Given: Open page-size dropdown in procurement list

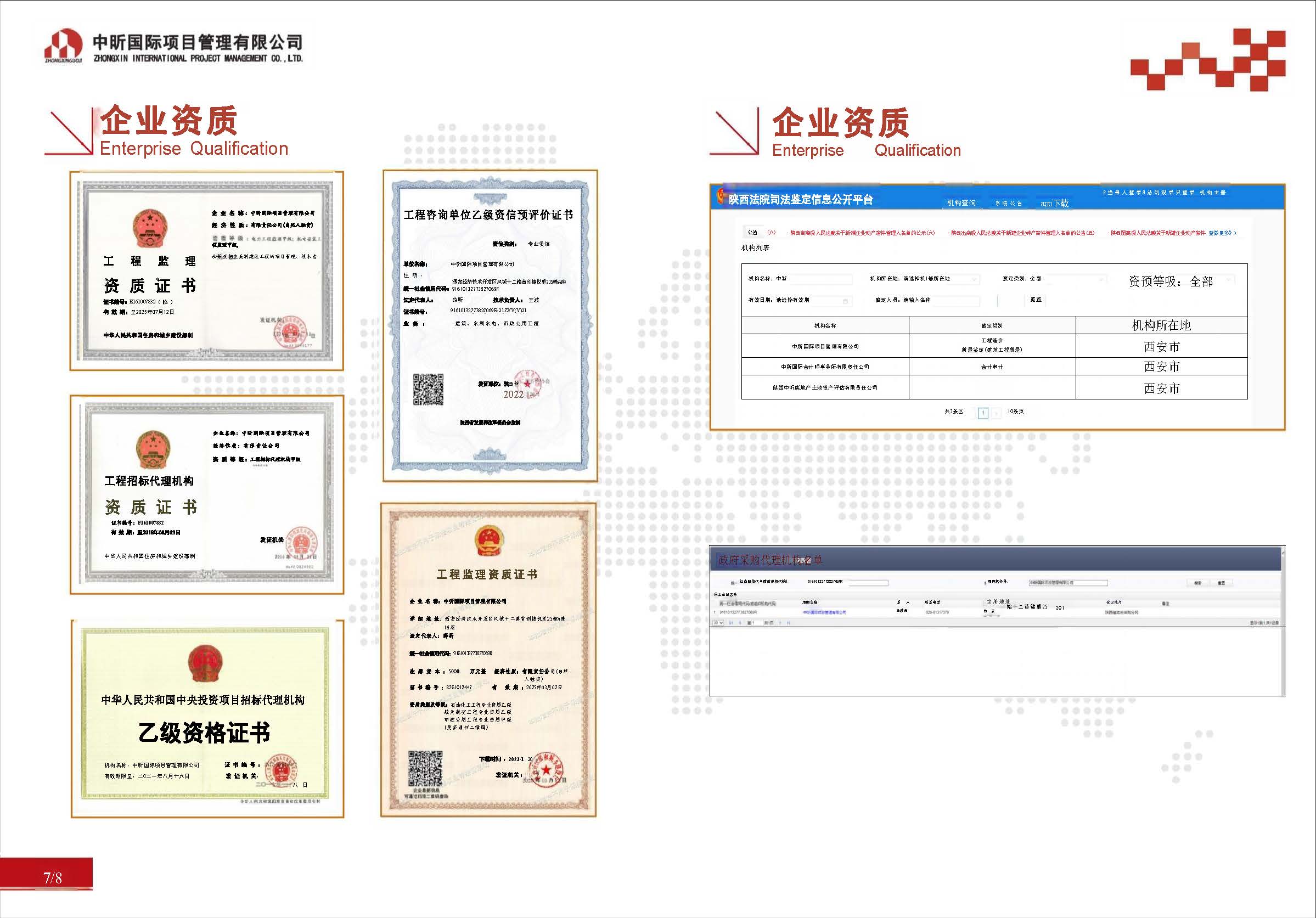Looking at the screenshot, I should (x=718, y=623).
